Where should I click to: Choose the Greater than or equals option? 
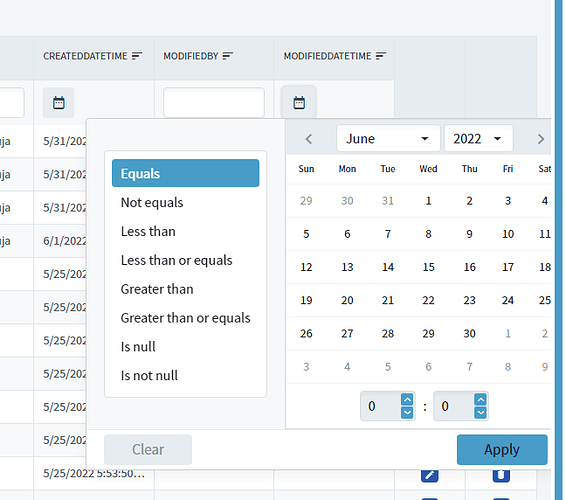tap(186, 318)
